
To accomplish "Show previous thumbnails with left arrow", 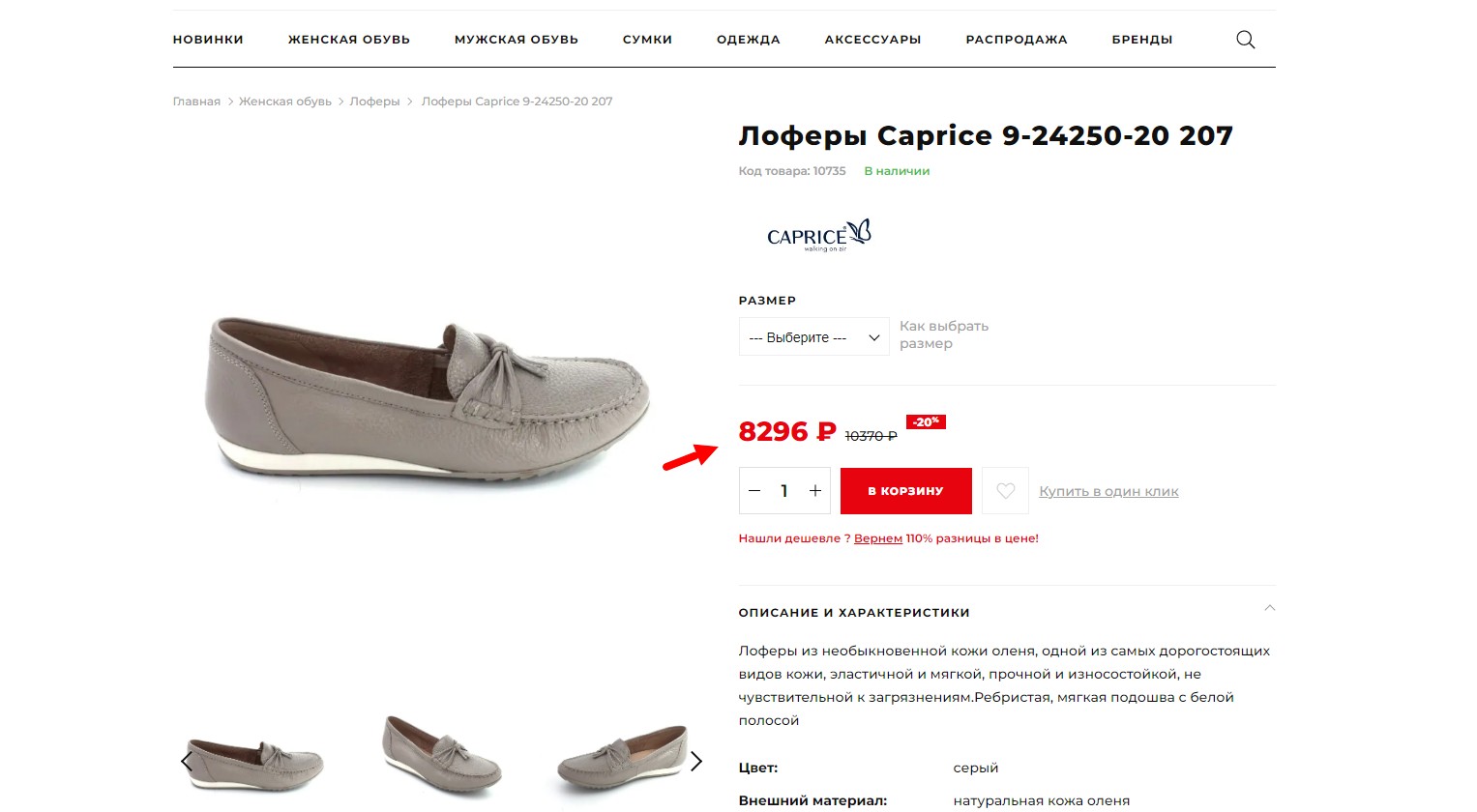I will [x=187, y=762].
